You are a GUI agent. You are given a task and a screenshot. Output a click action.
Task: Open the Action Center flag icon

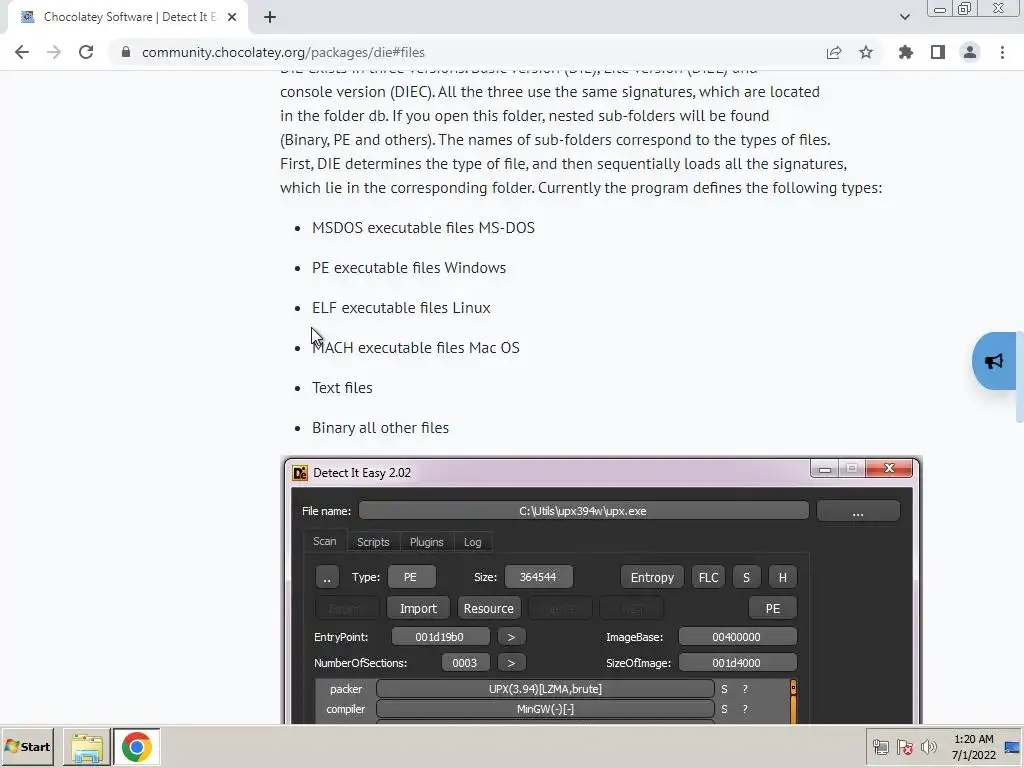(x=904, y=746)
